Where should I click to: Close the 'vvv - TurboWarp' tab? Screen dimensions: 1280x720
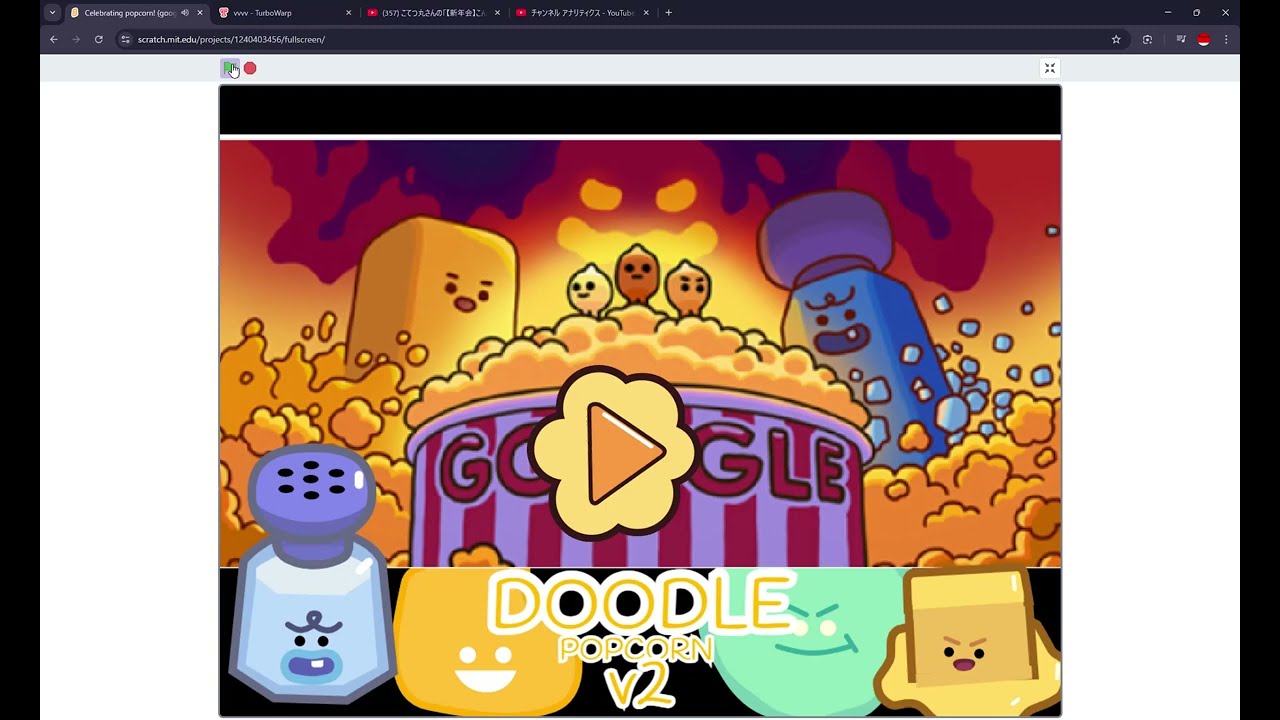click(349, 13)
